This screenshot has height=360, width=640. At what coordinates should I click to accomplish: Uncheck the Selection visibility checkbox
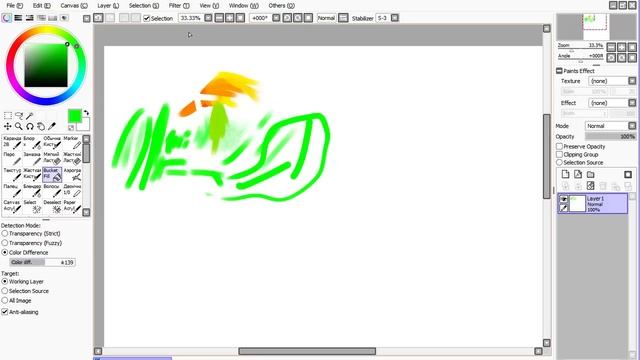(147, 18)
